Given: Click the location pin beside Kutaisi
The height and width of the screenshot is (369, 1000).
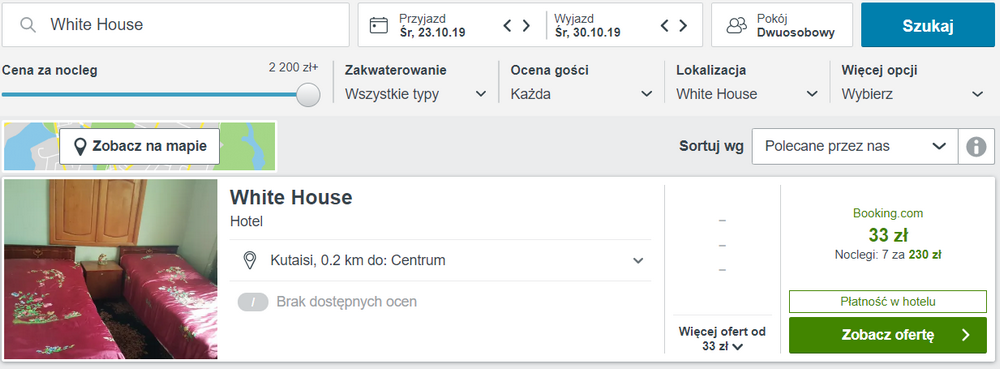Looking at the screenshot, I should (x=250, y=260).
